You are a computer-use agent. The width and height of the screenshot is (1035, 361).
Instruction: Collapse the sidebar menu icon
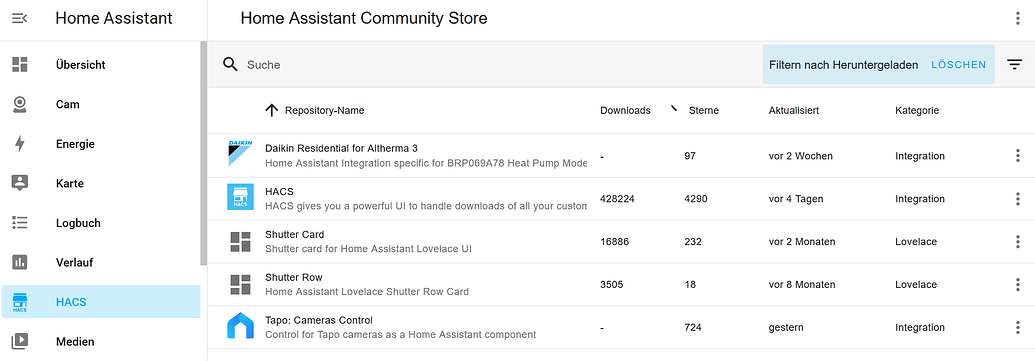pos(20,18)
